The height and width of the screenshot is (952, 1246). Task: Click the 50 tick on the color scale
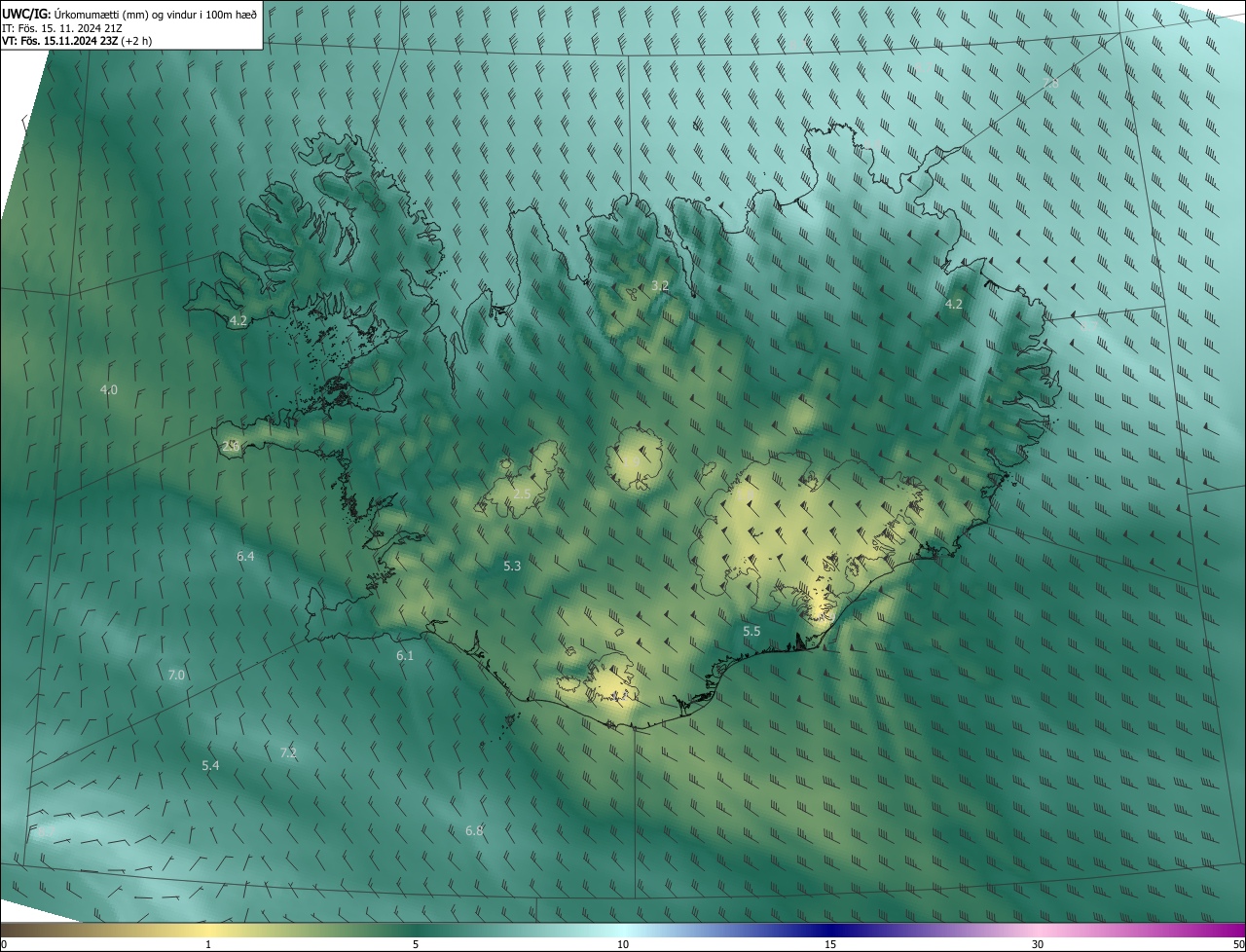(1238, 944)
